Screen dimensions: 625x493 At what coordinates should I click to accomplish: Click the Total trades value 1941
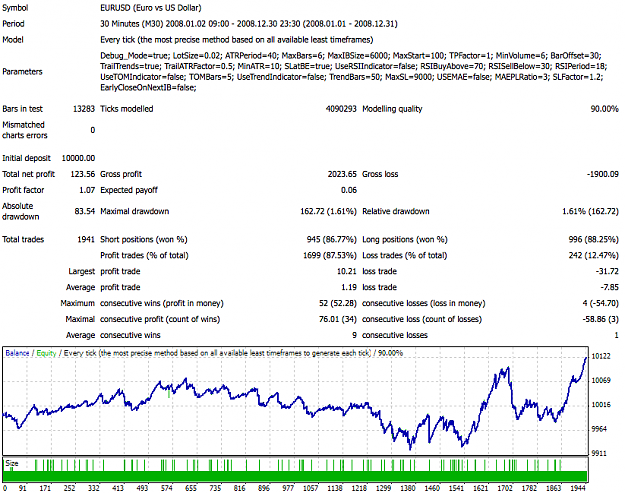point(86,240)
